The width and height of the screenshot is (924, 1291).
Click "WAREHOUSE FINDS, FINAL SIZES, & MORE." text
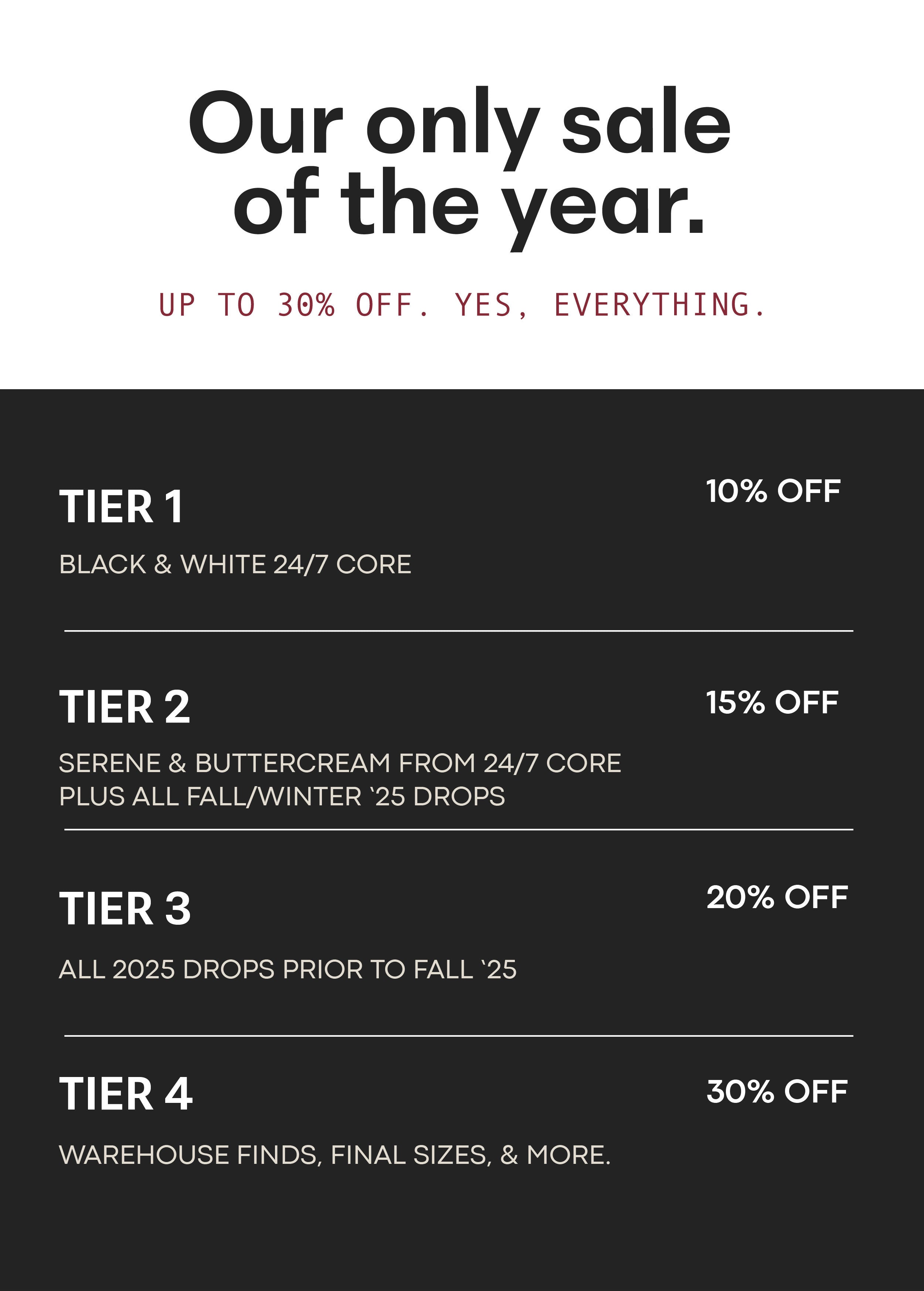click(x=334, y=1155)
